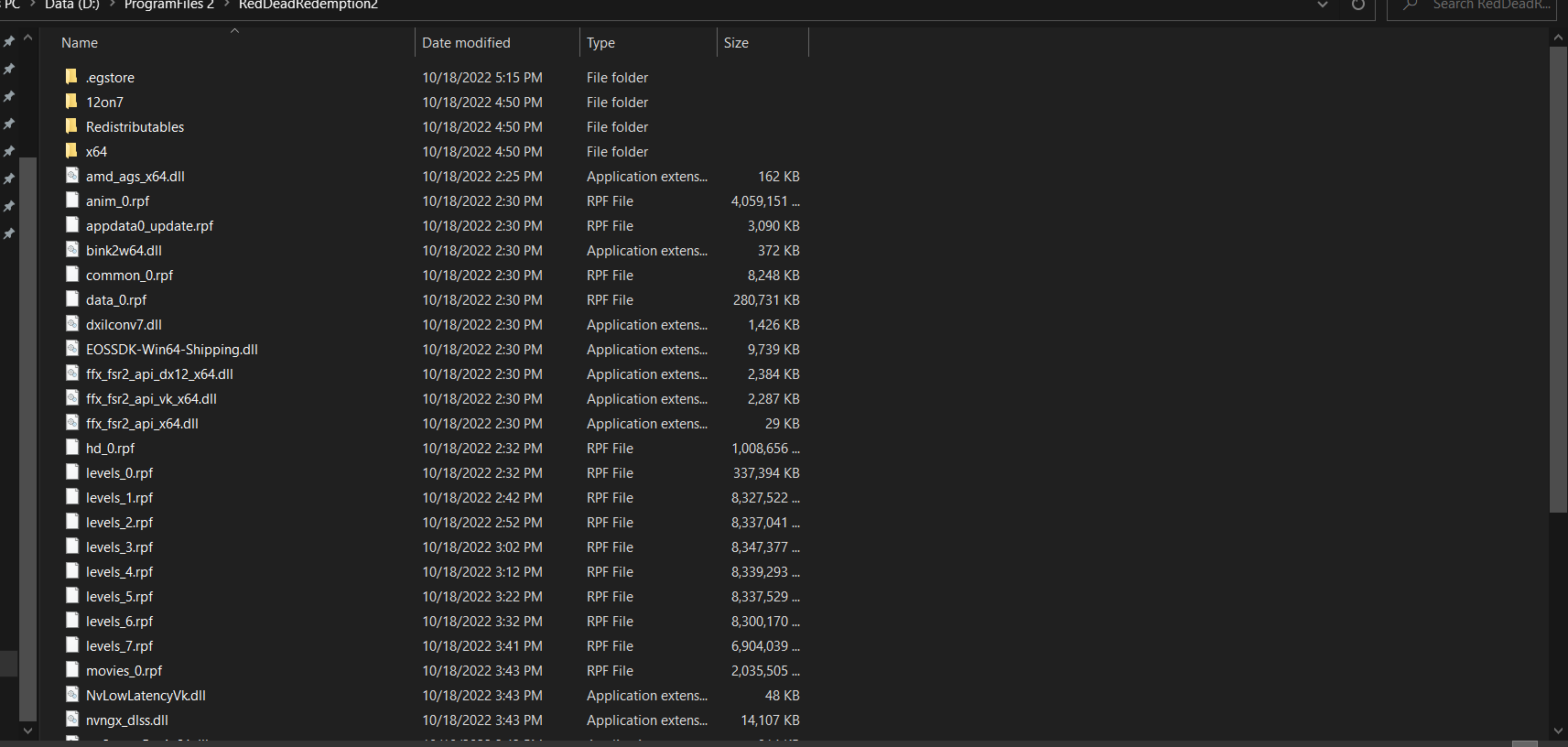Select the movies_0.rpf file icon
The image size is (1568, 747).
72,670
